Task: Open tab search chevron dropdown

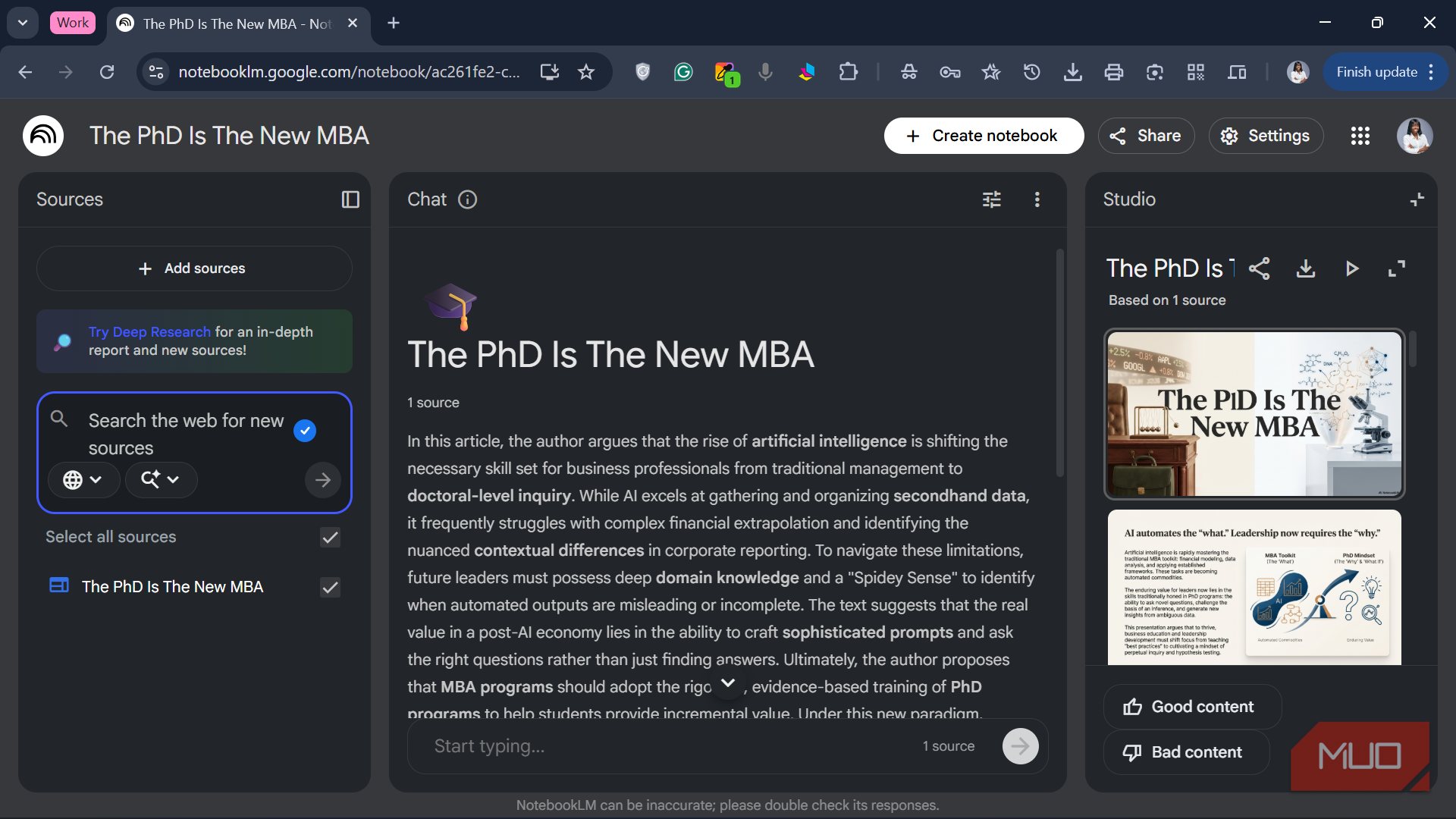Action: click(x=23, y=23)
